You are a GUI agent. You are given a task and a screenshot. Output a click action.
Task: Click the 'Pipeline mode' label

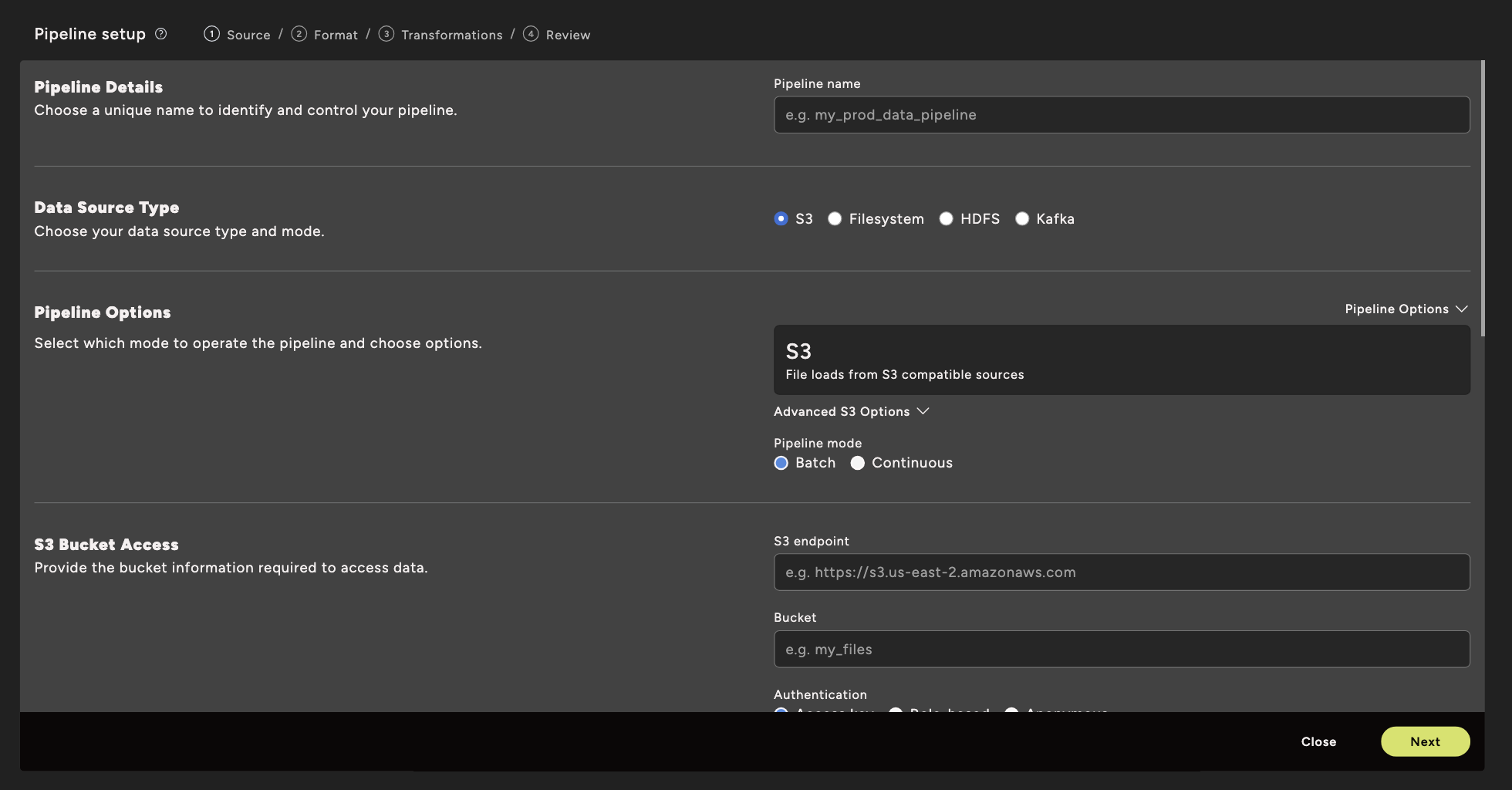818,444
